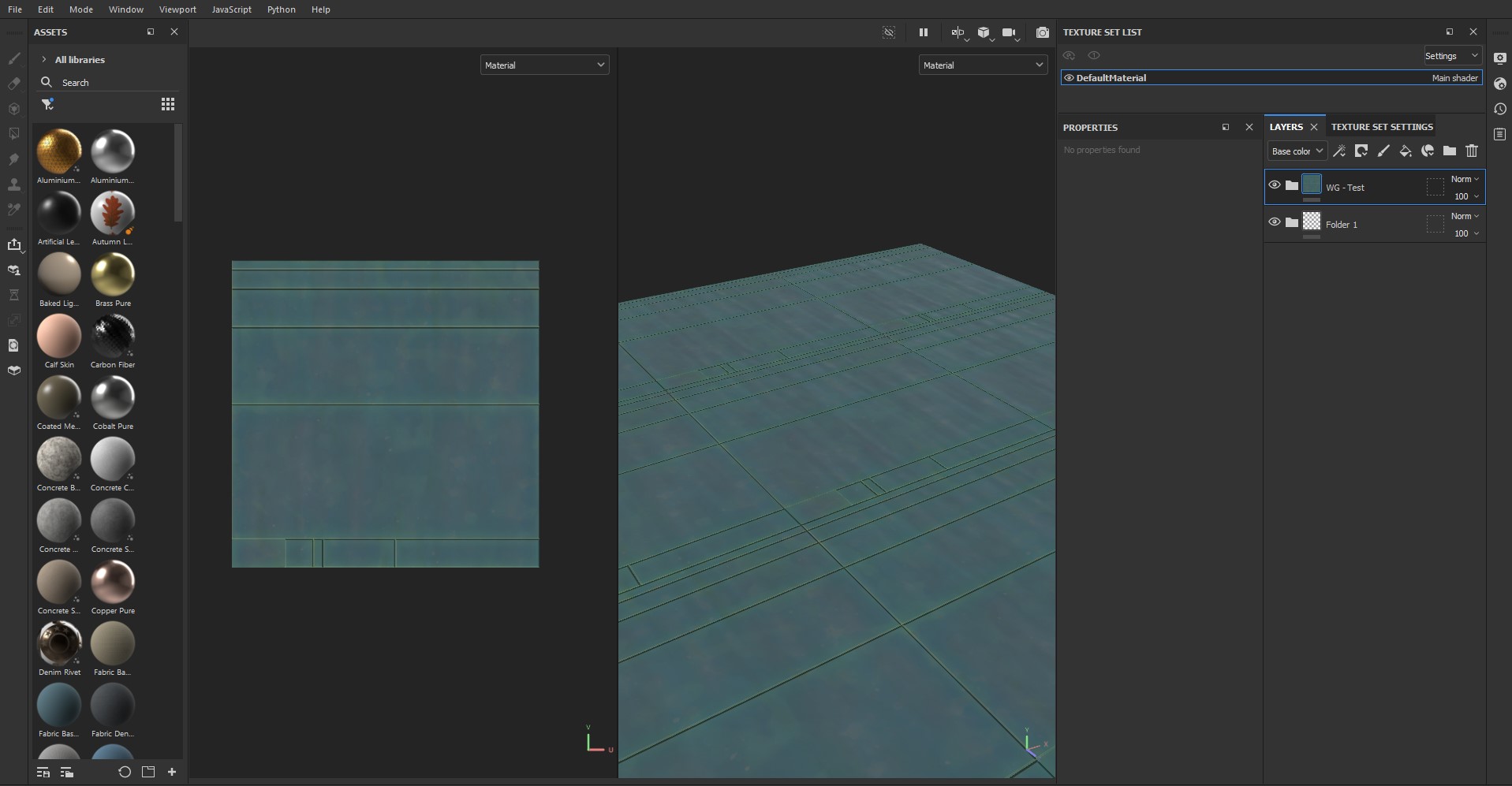Select the Eraser tool
Screen dimensions: 1512x786
pyautogui.click(x=14, y=84)
